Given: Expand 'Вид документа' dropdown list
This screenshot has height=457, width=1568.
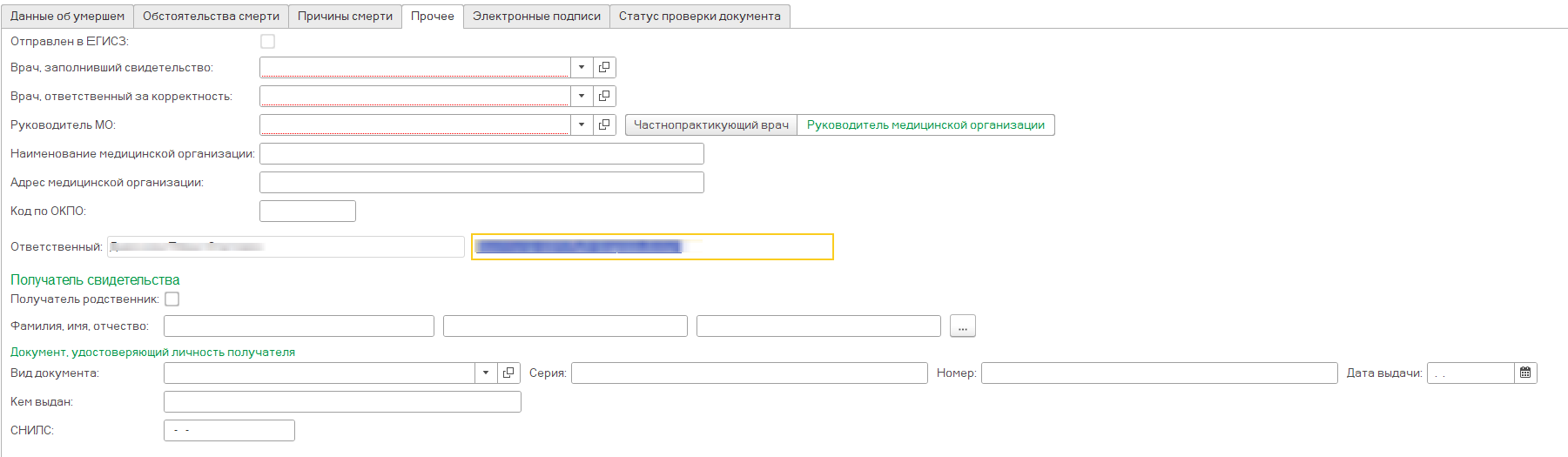Looking at the screenshot, I should [486, 373].
